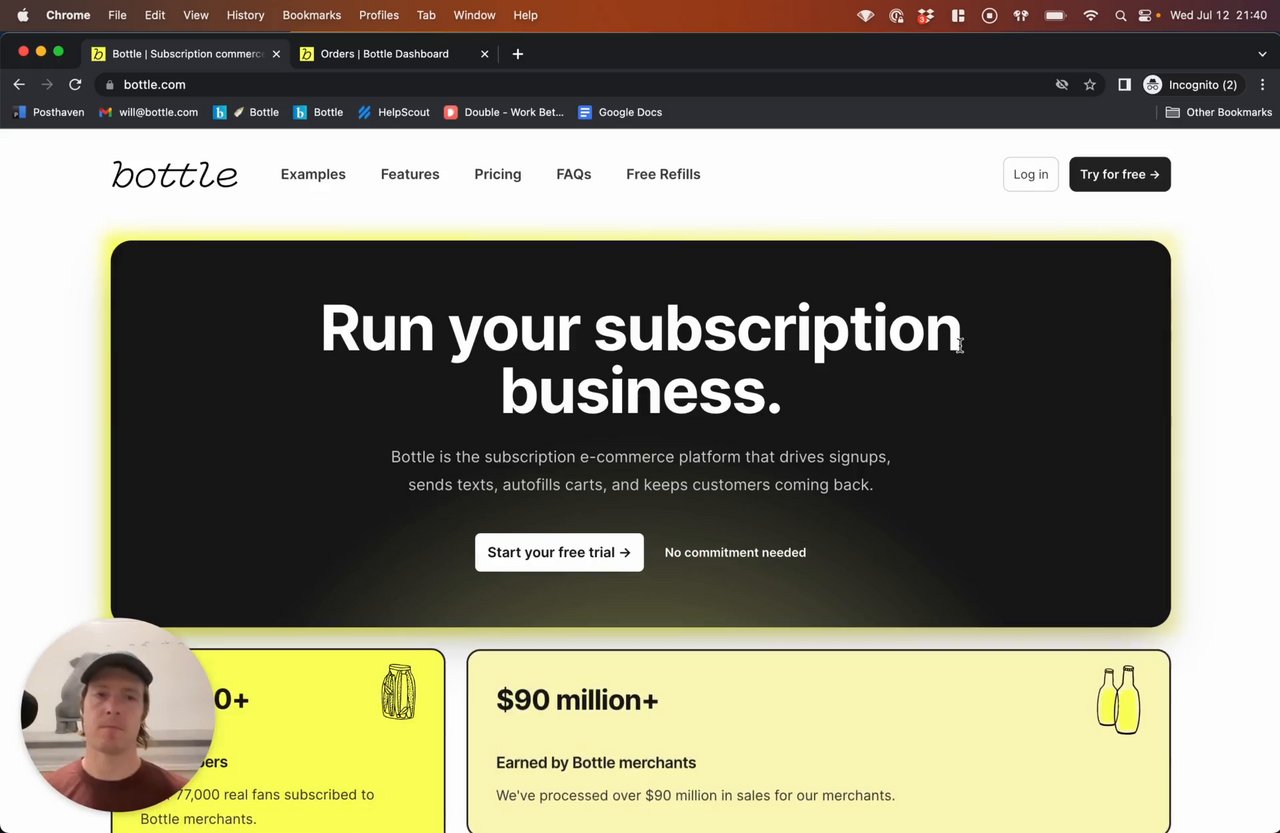Viewport: 1280px width, 833px height.
Task: Open the Free Refills nav link
Action: [x=663, y=174]
